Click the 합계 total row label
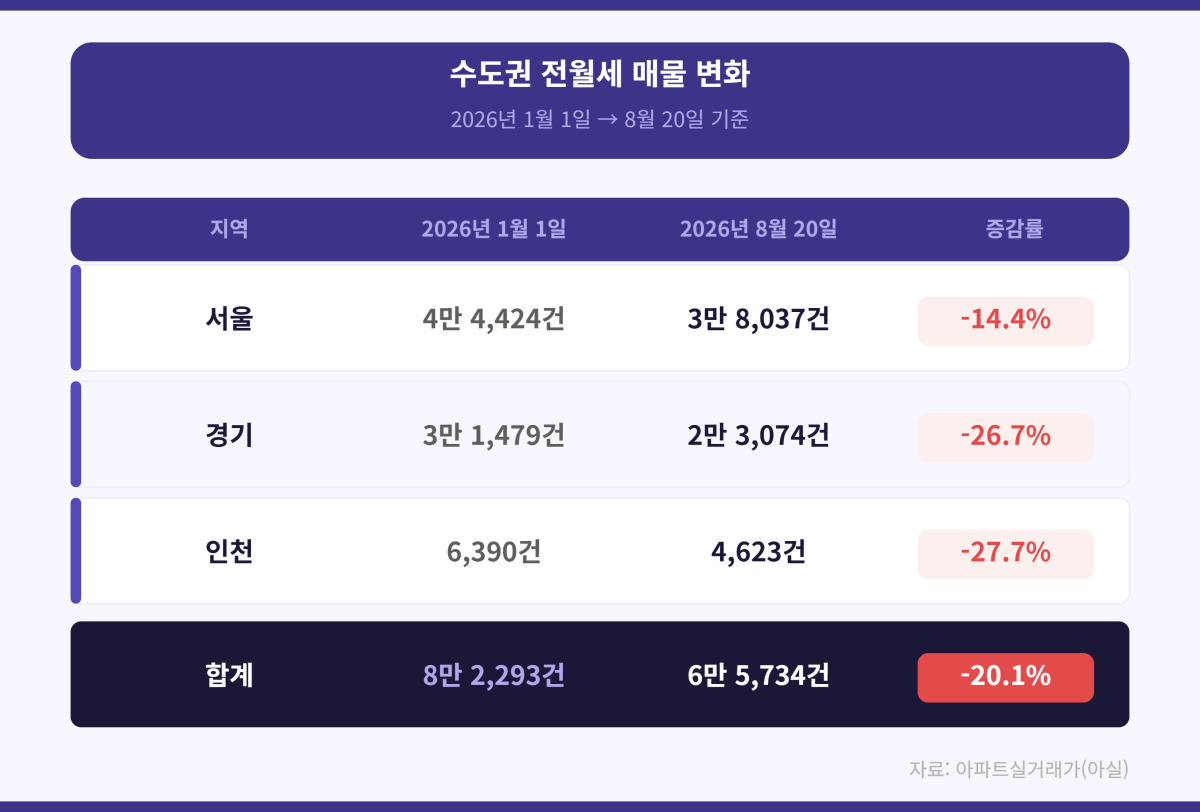The width and height of the screenshot is (1200, 812). tap(229, 675)
